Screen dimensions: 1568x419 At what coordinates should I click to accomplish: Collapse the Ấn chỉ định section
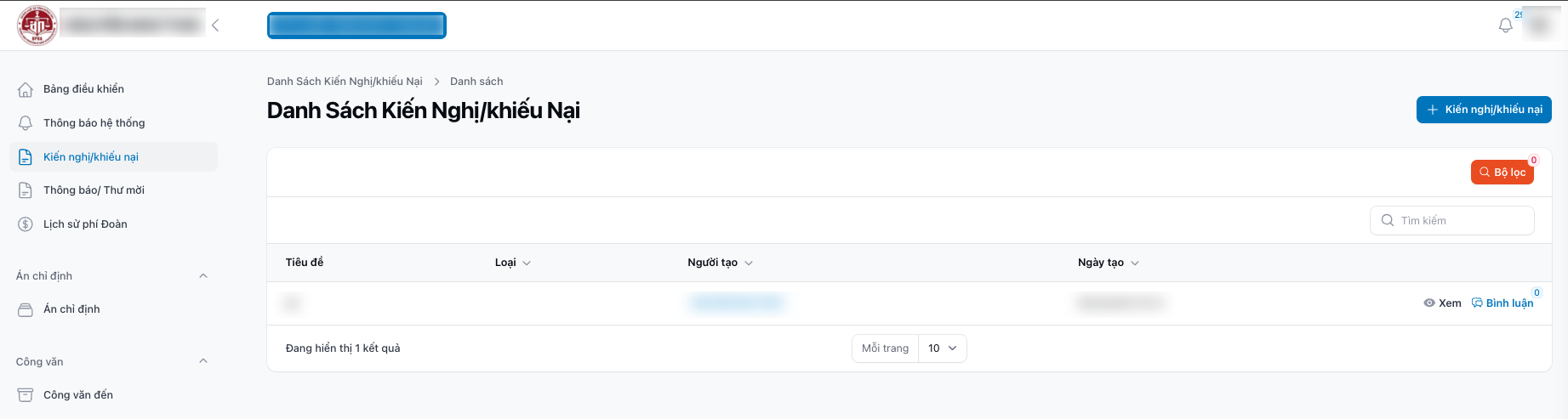click(203, 276)
